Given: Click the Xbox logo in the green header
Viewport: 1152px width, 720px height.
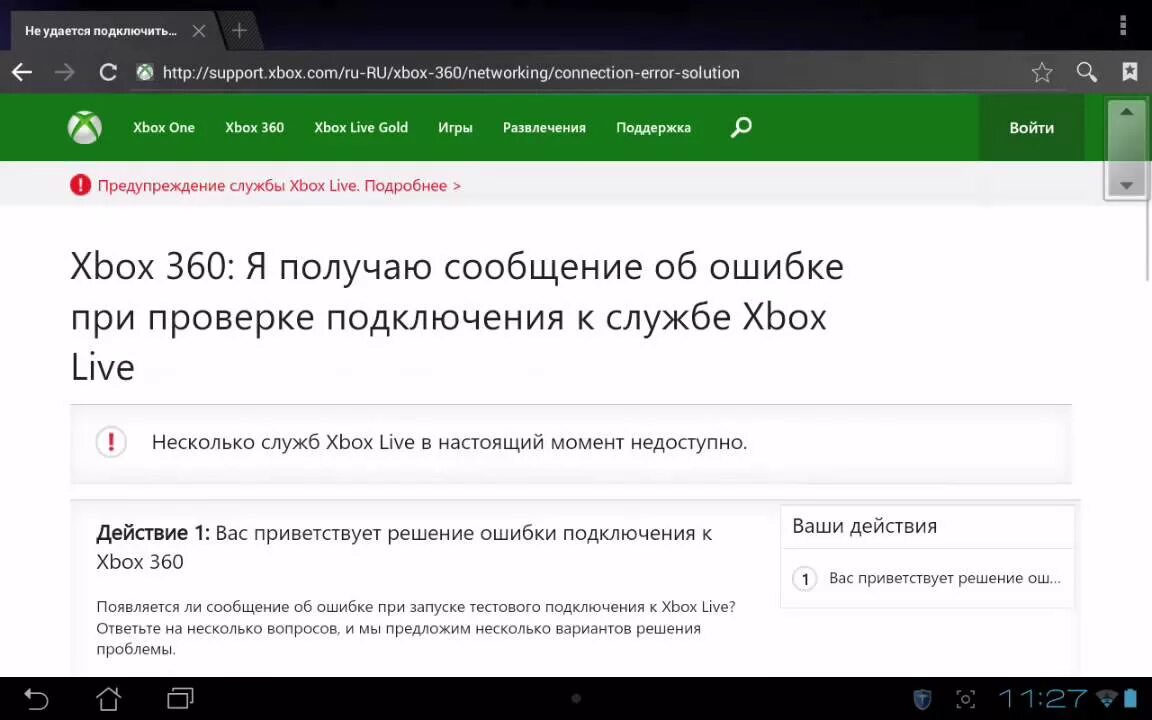Looking at the screenshot, I should click(x=84, y=127).
